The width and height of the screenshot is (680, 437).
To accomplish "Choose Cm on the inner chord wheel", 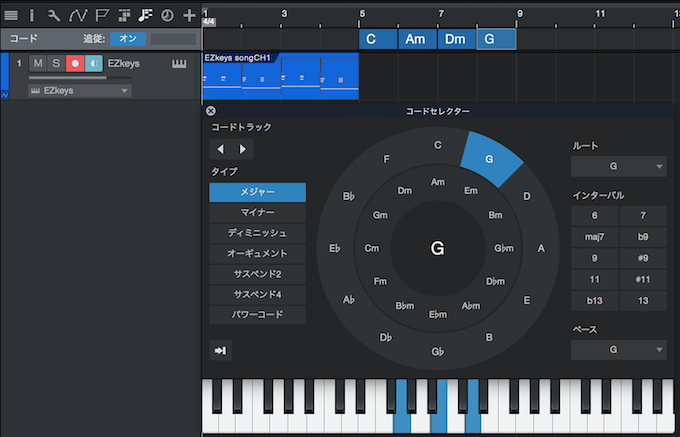I will [x=372, y=248].
